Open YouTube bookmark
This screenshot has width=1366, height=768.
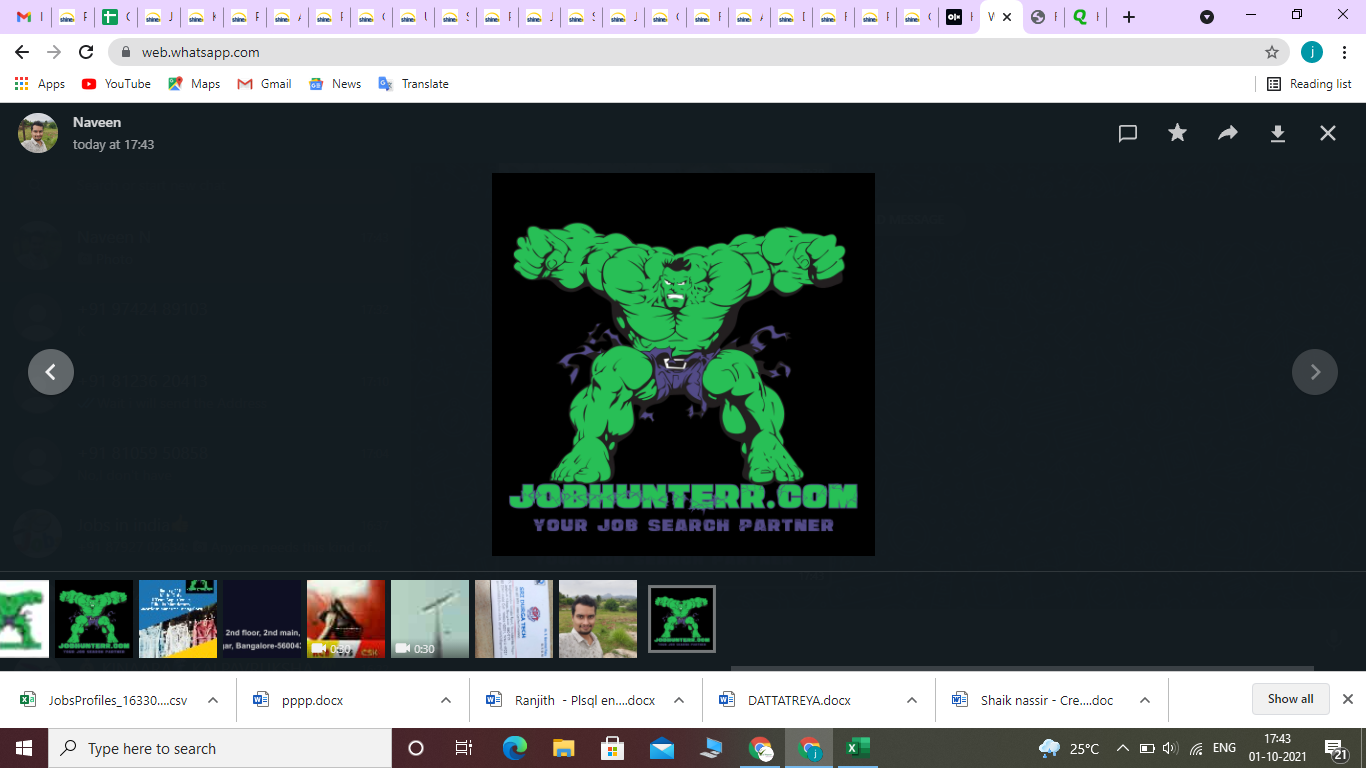pyautogui.click(x=117, y=84)
